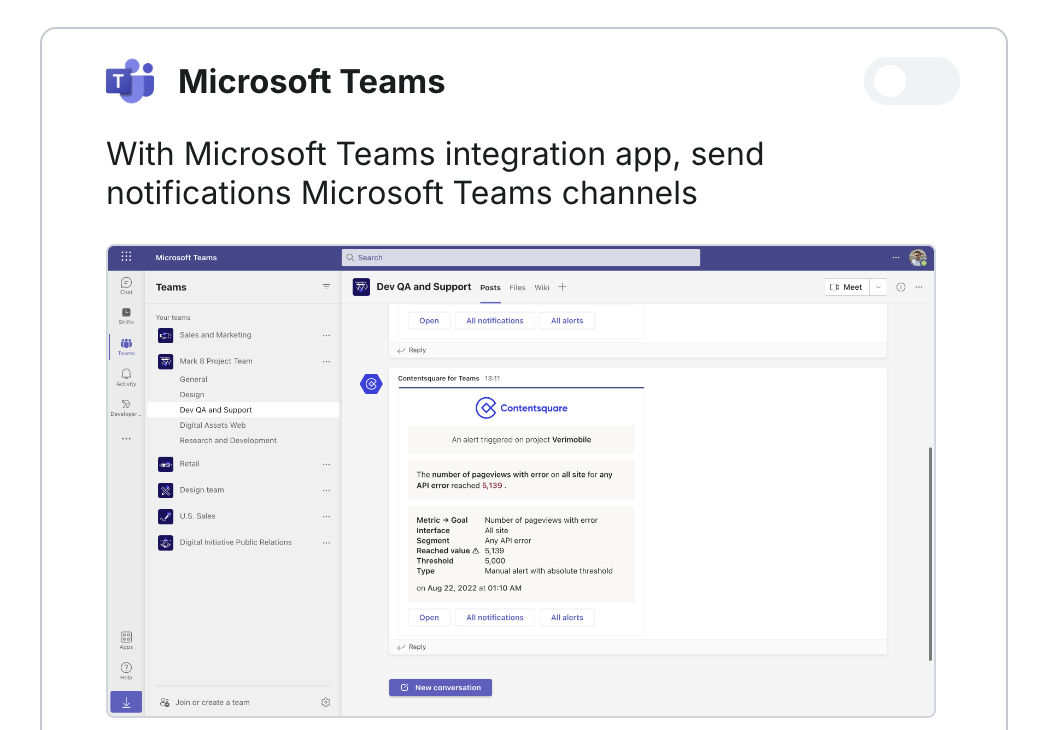Switch to the Files tab

pos(517,288)
